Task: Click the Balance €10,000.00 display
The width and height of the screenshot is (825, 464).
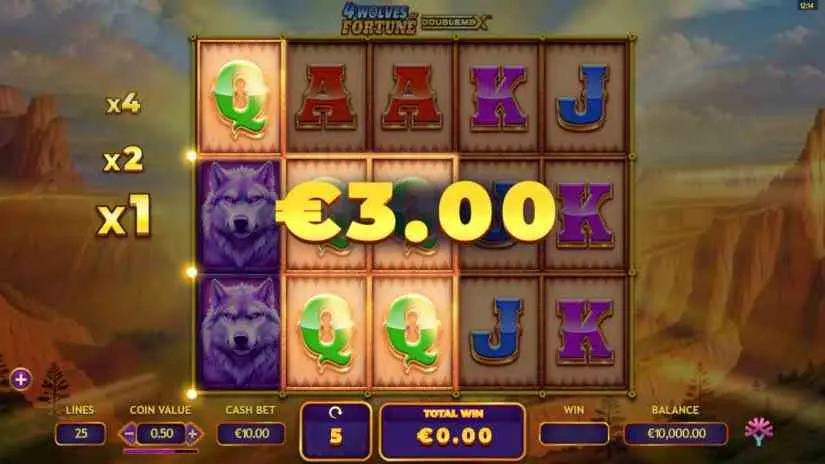Action: [676, 433]
